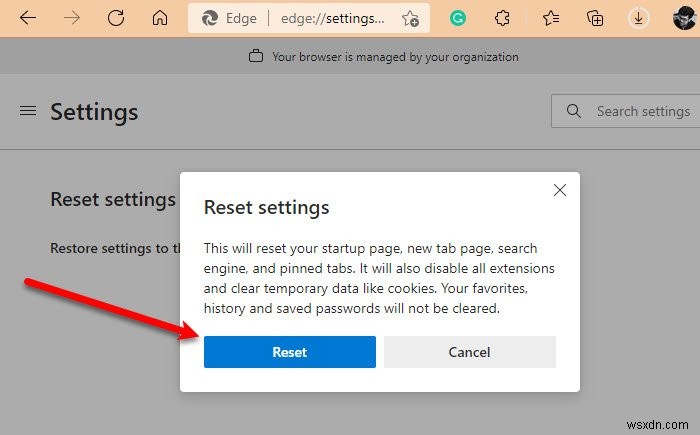This screenshot has height=435, width=700.
Task: Close the Reset settings dialog
Action: (x=560, y=190)
